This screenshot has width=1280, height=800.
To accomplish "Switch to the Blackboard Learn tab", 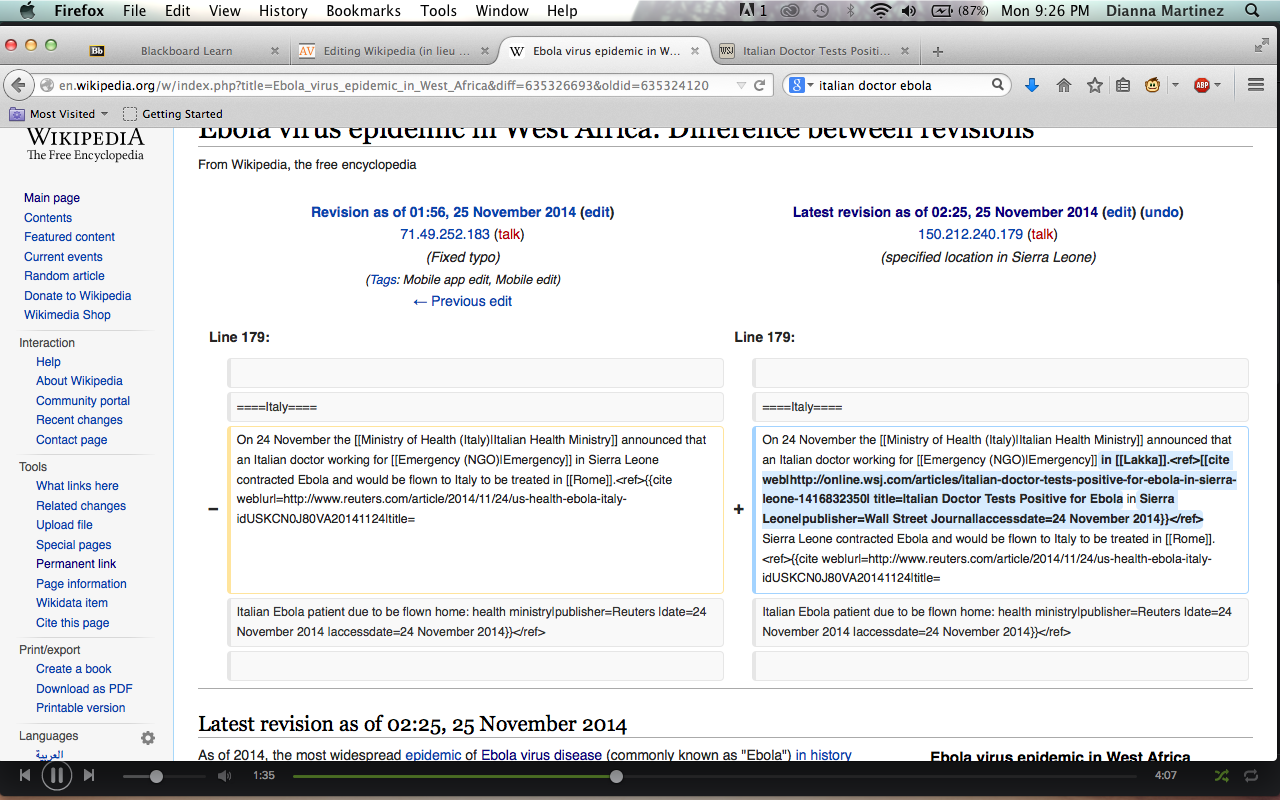I will (x=186, y=51).
